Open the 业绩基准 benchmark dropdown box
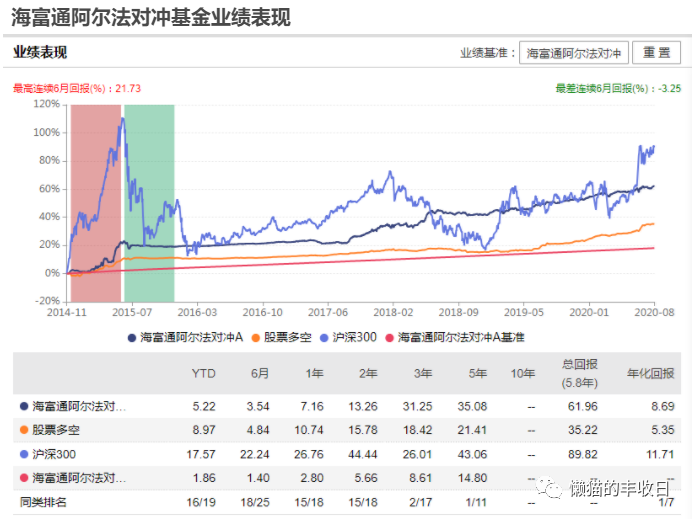 573,53
